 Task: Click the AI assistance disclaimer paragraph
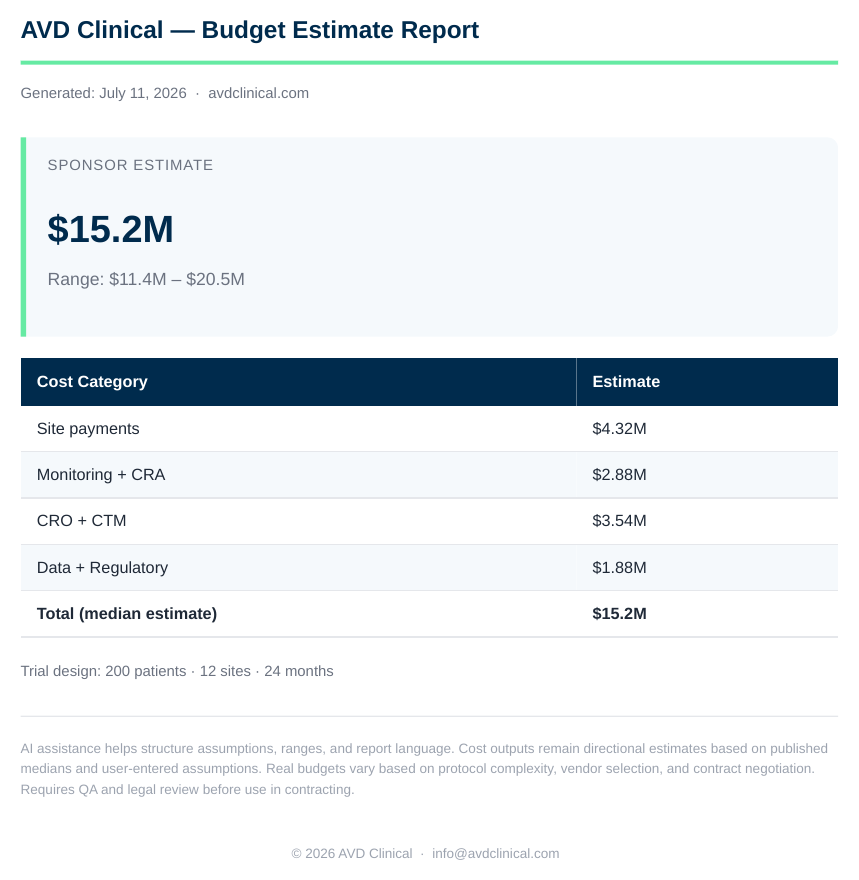point(424,769)
